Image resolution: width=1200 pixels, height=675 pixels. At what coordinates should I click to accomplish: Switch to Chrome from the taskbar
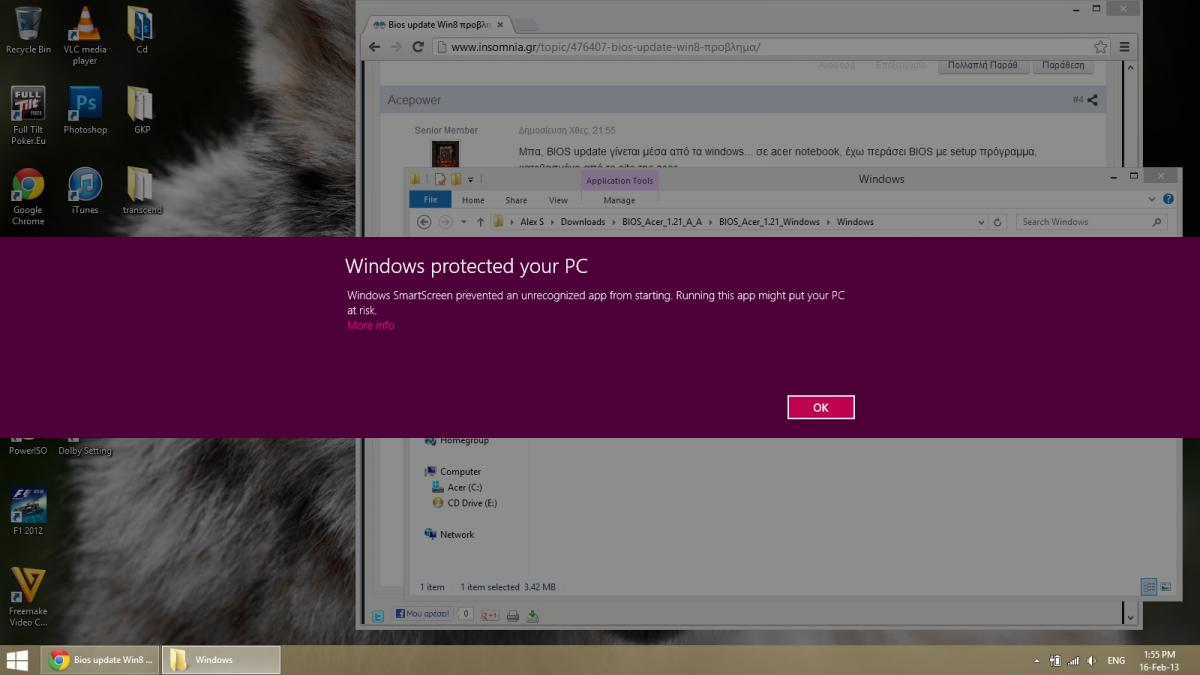click(100, 660)
